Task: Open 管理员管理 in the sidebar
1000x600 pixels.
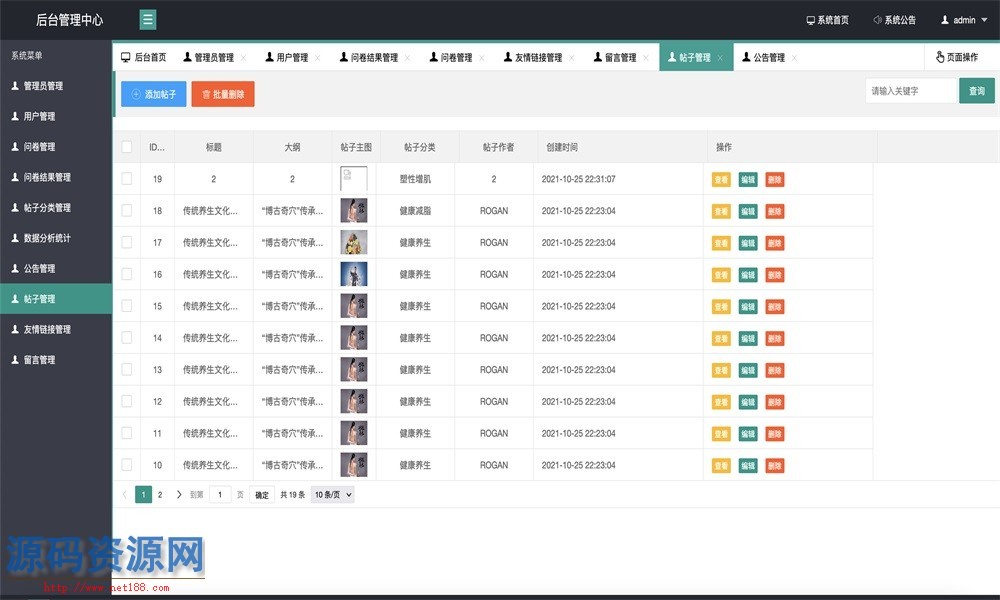Action: coord(55,85)
